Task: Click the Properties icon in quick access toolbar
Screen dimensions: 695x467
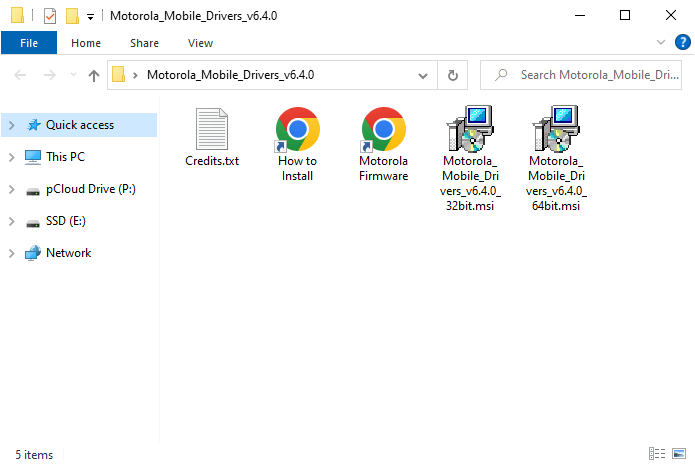Action: point(50,16)
